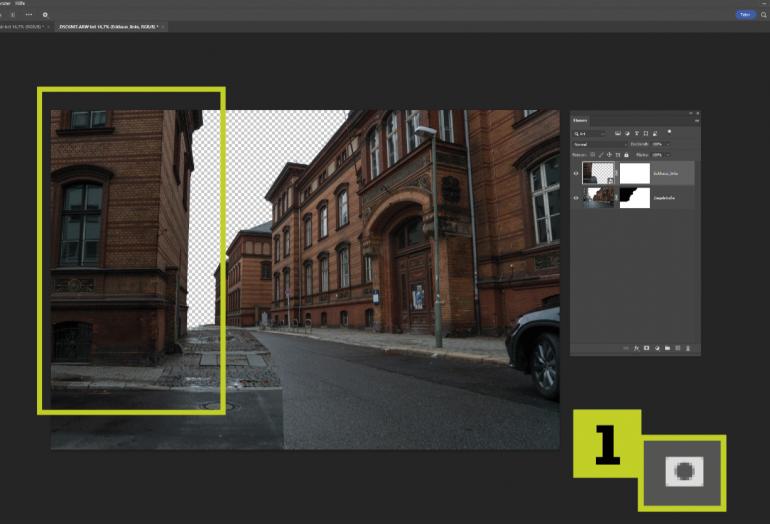Lock all padlock icon
This screenshot has height=524, width=770.
[x=626, y=155]
